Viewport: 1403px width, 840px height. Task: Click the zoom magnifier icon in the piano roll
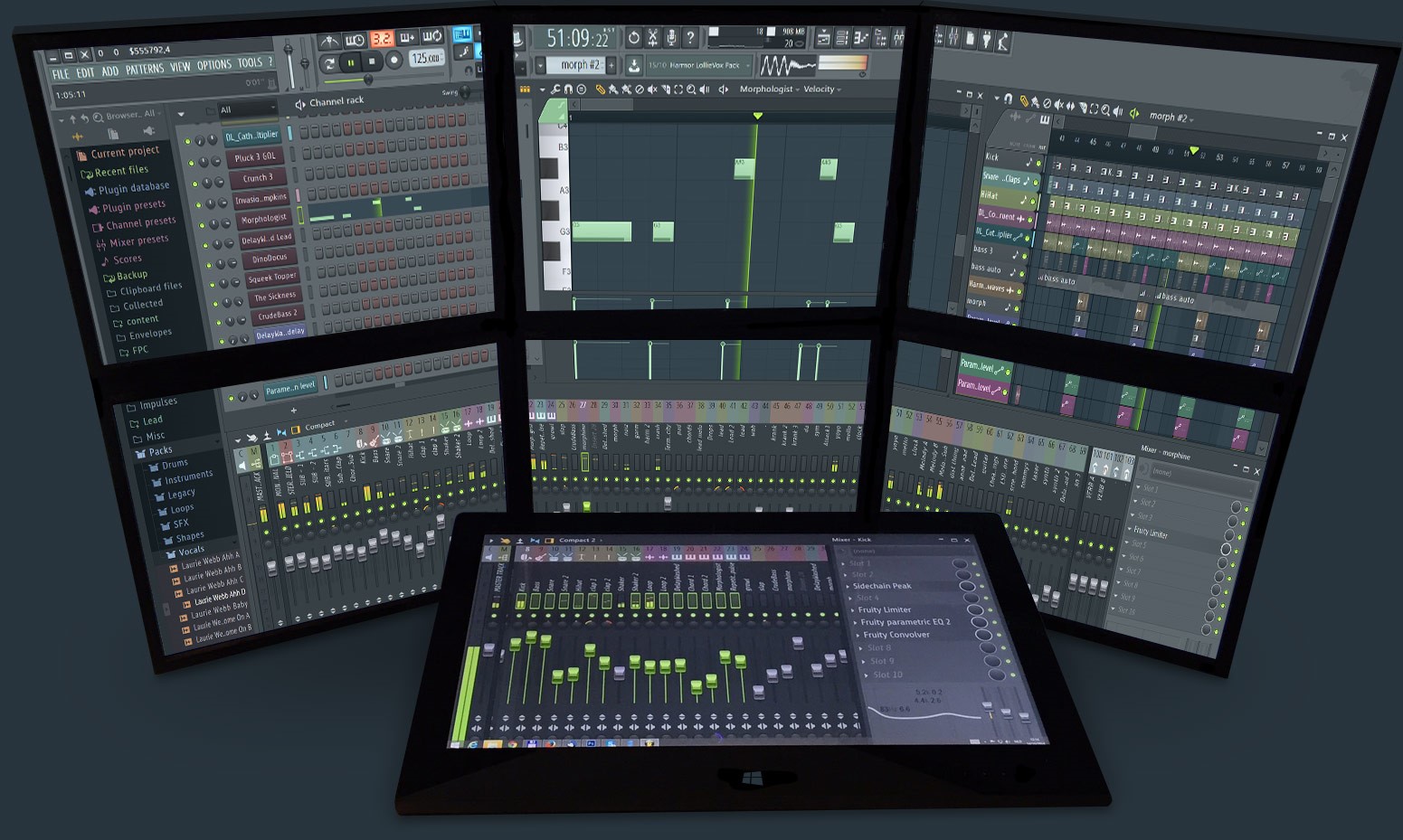click(692, 89)
